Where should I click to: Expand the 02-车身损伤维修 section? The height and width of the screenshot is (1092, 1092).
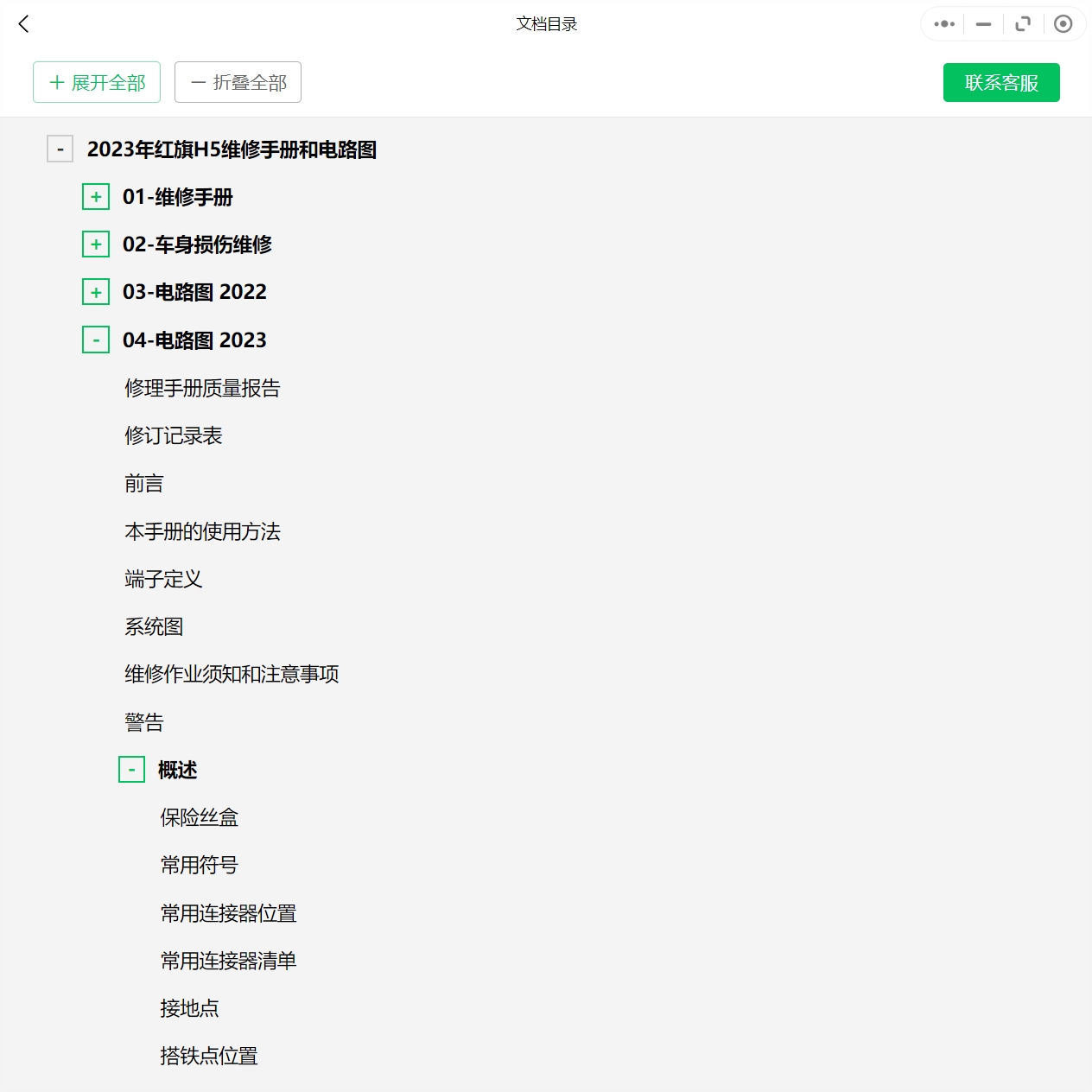click(96, 244)
